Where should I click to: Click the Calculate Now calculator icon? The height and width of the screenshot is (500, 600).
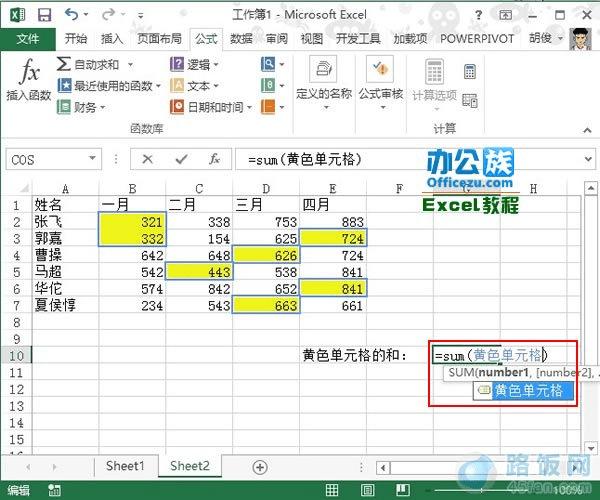(470, 71)
